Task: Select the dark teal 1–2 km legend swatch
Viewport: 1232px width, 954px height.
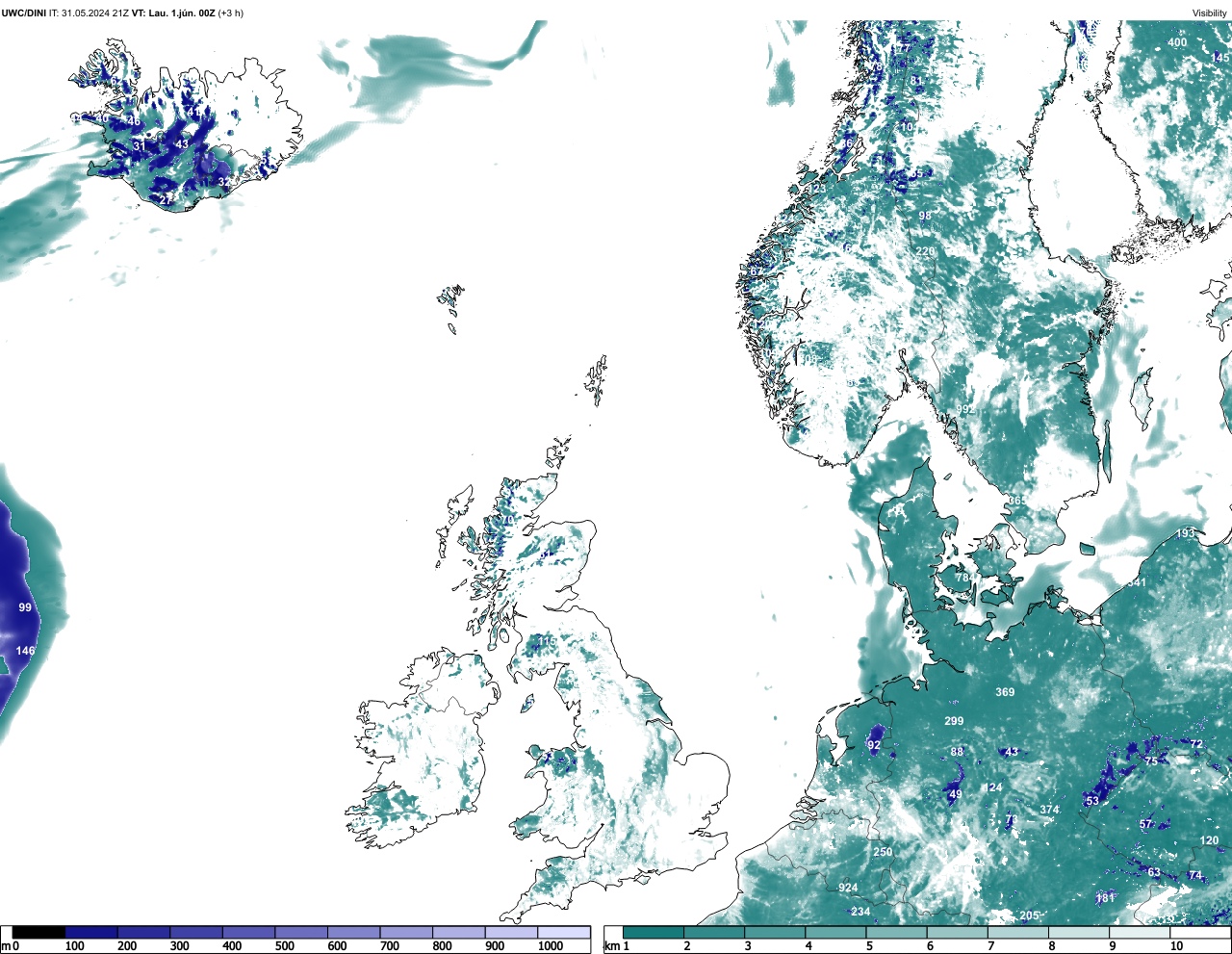Action: pyautogui.click(x=654, y=933)
